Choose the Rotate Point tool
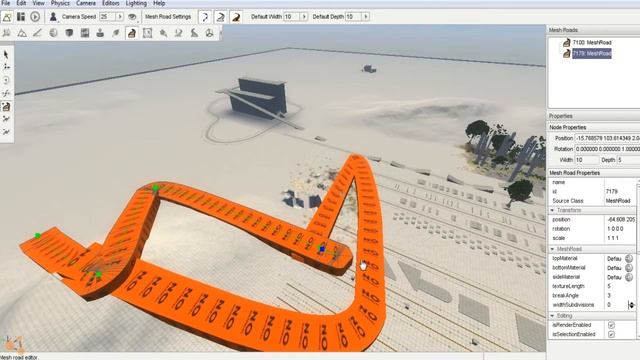 (6, 80)
